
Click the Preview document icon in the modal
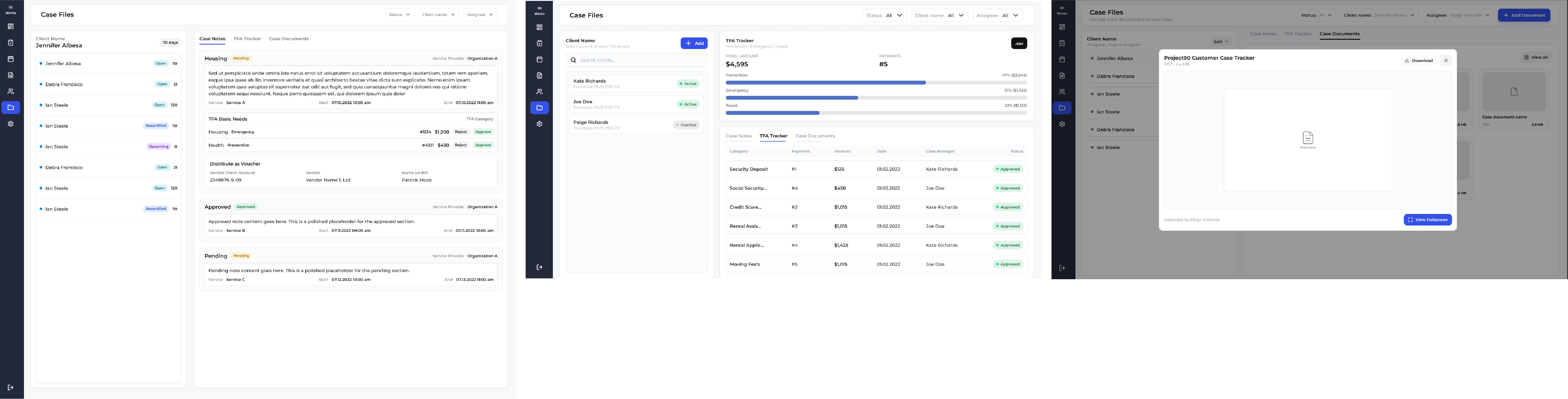[1307, 137]
